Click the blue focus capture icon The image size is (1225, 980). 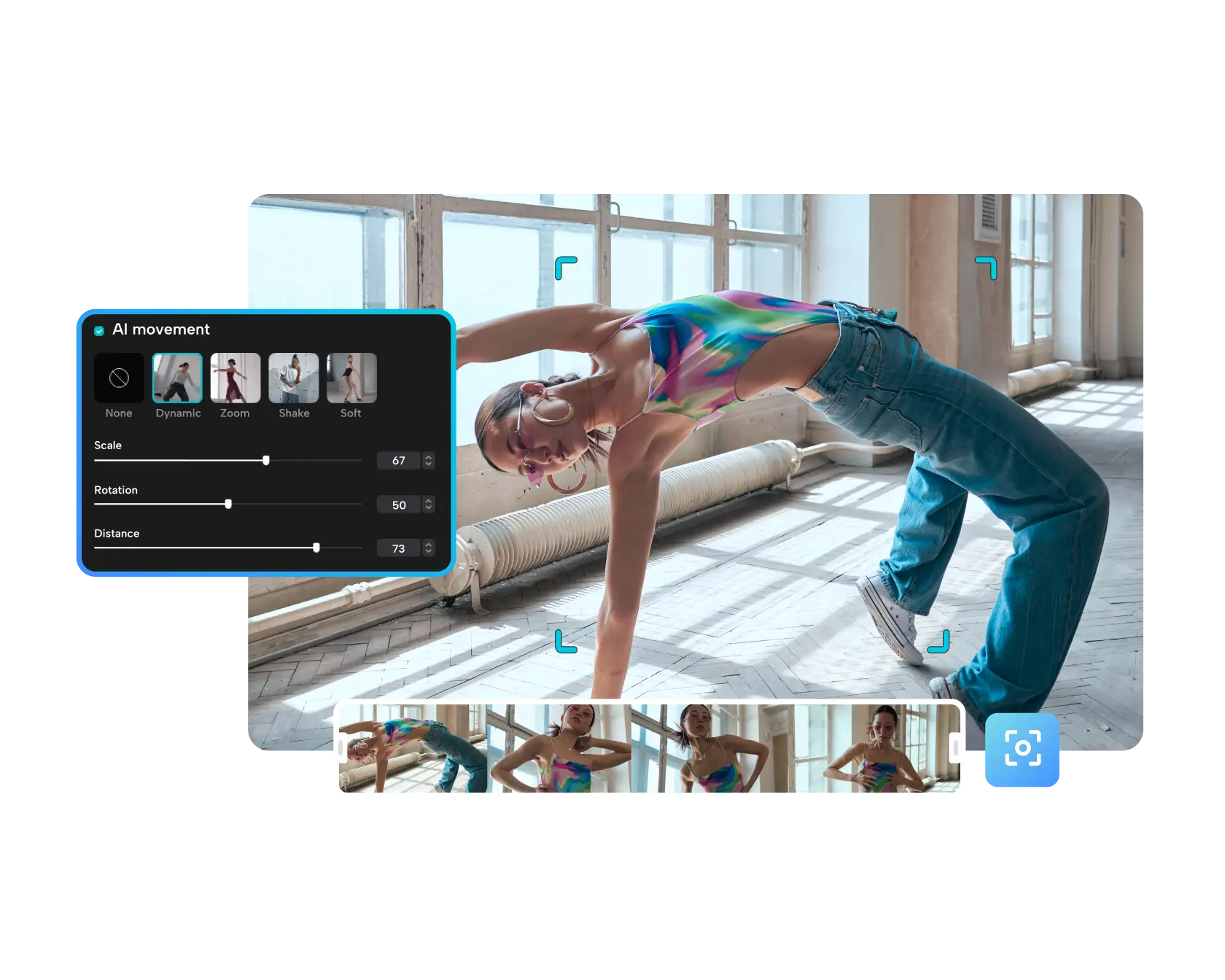pos(1022,749)
